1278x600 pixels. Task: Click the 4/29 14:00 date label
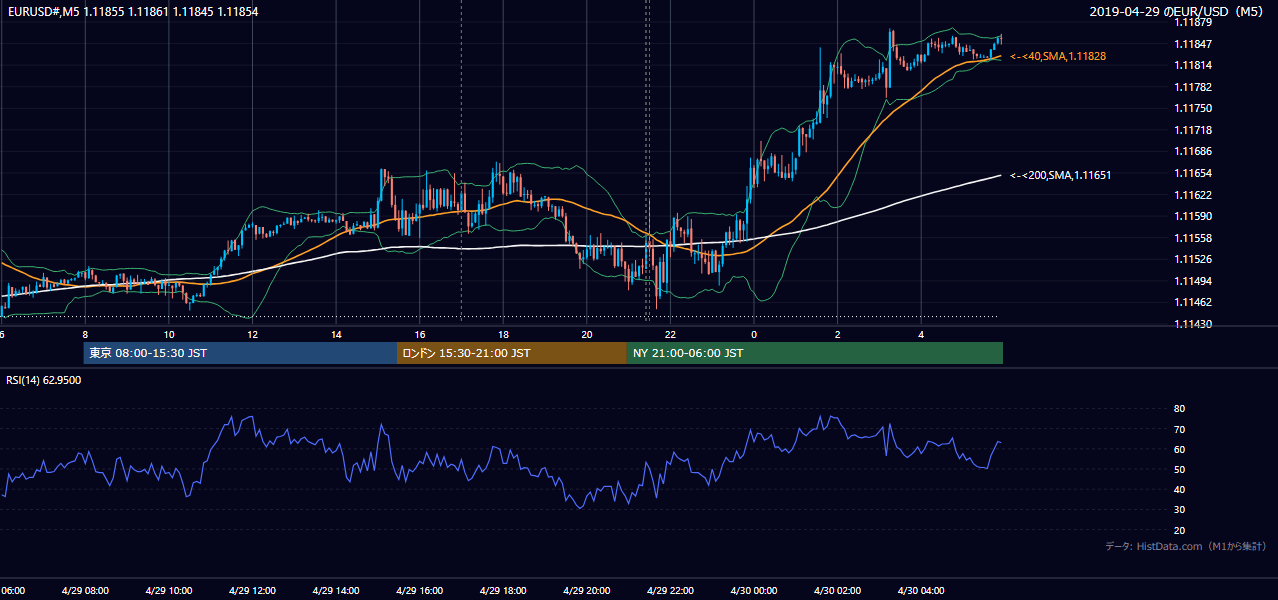(335, 590)
